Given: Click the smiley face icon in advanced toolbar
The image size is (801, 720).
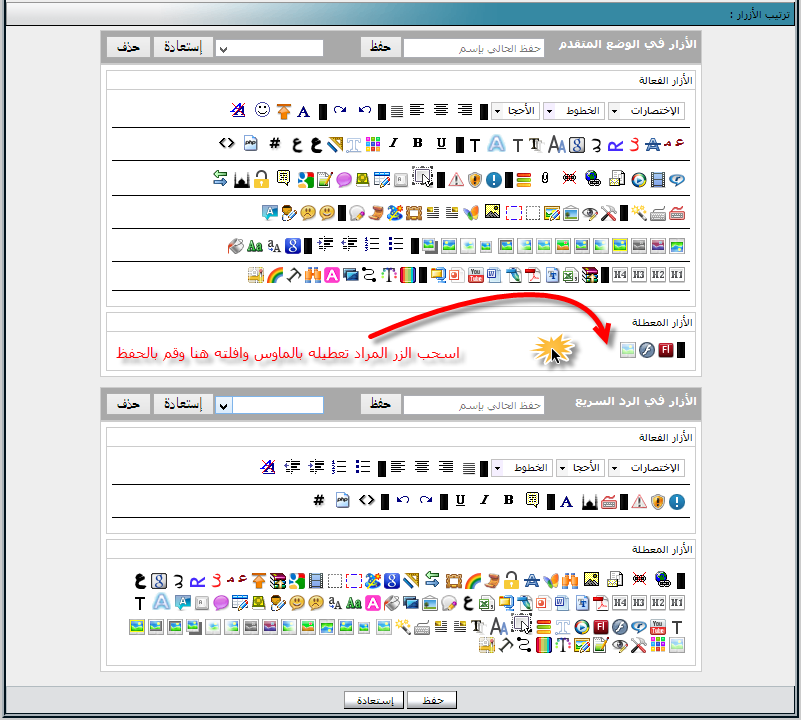Looking at the screenshot, I should 263,110.
